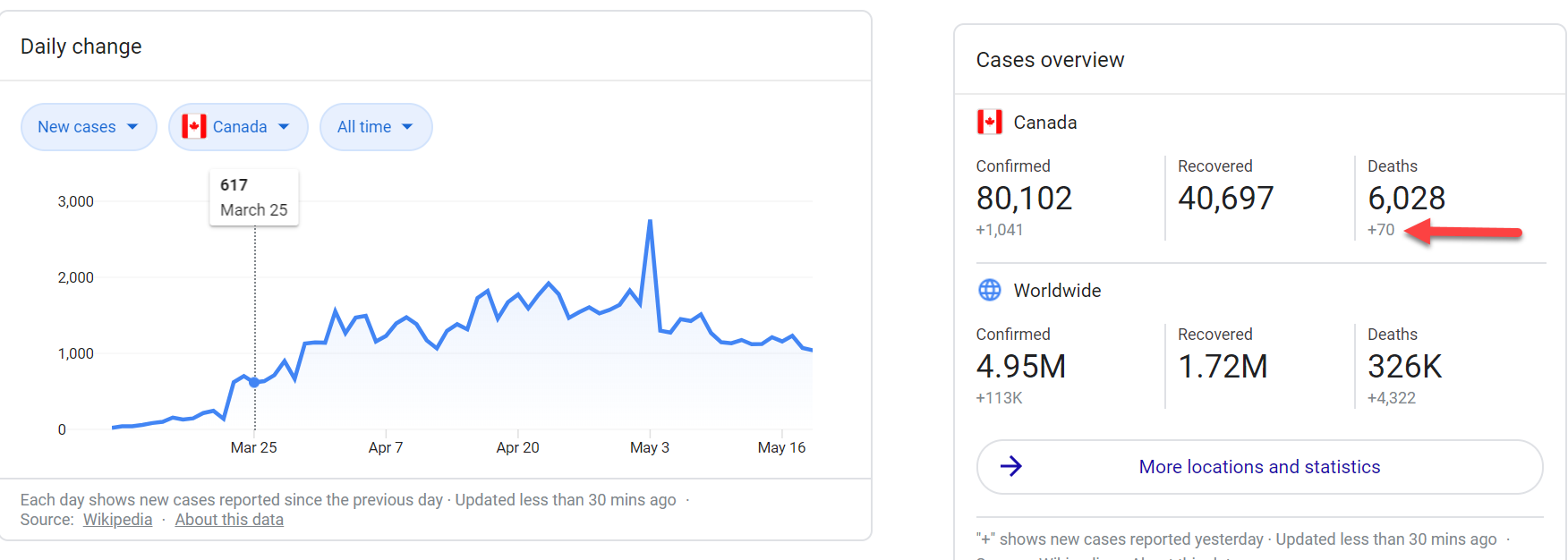Screen dimensions: 1568x560
Task: Open the Canada country dropdown
Action: click(x=238, y=127)
